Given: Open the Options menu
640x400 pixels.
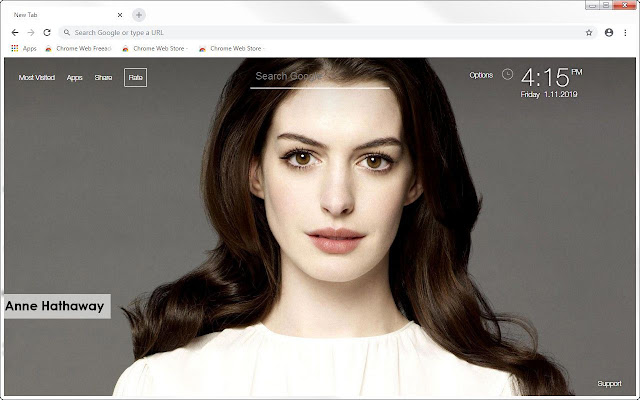Looking at the screenshot, I should [x=481, y=75].
